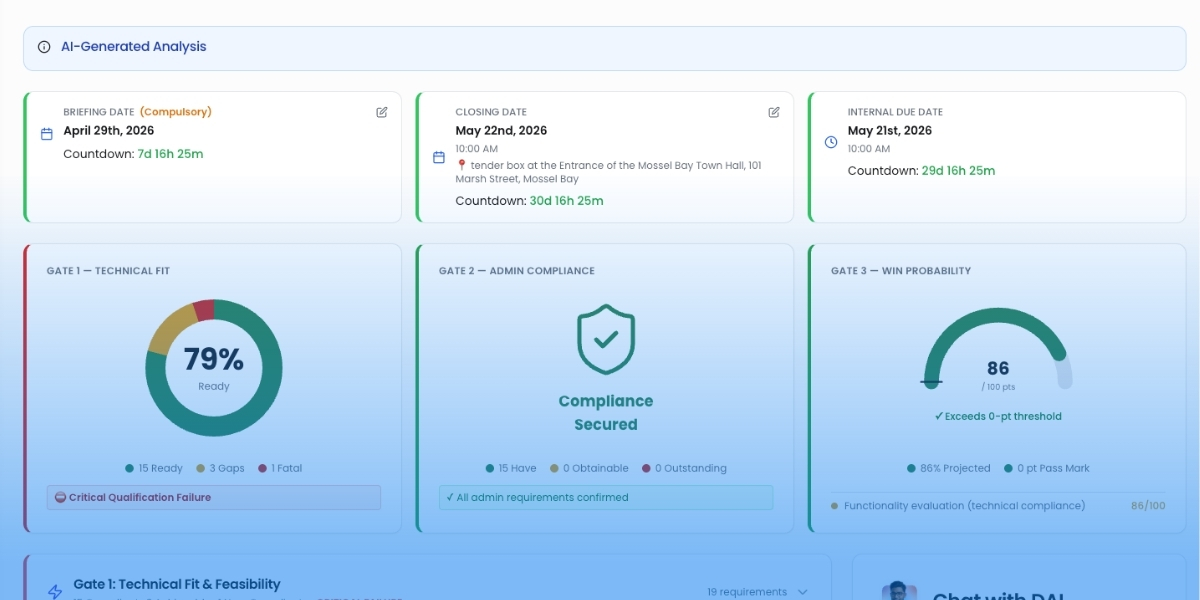Click the Internal Due Date clock icon

830,142
